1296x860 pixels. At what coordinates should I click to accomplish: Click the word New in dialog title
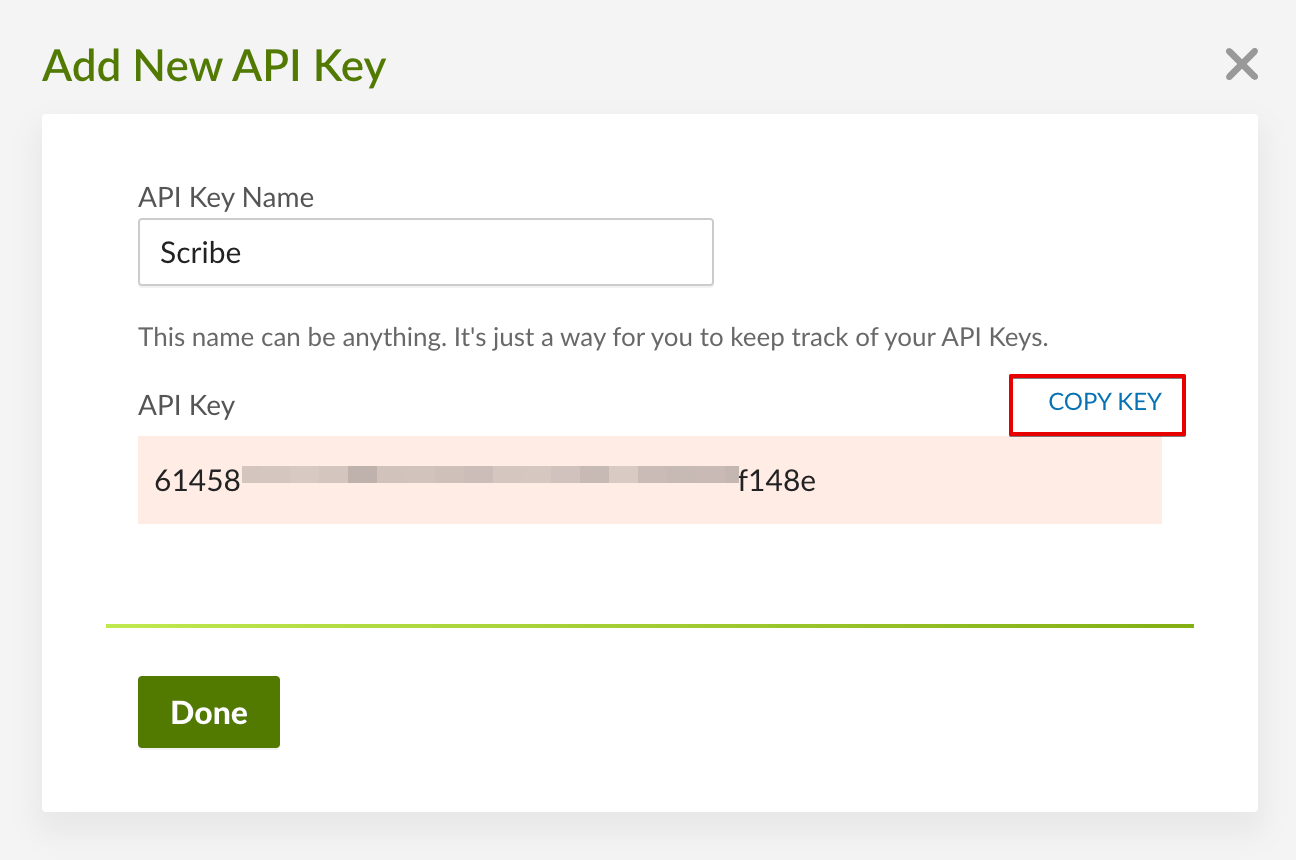pos(176,67)
